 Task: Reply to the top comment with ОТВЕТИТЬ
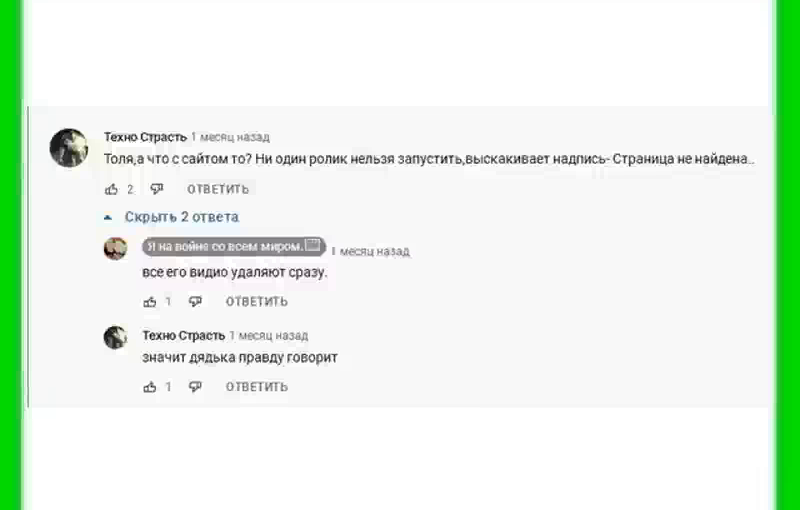(218, 190)
